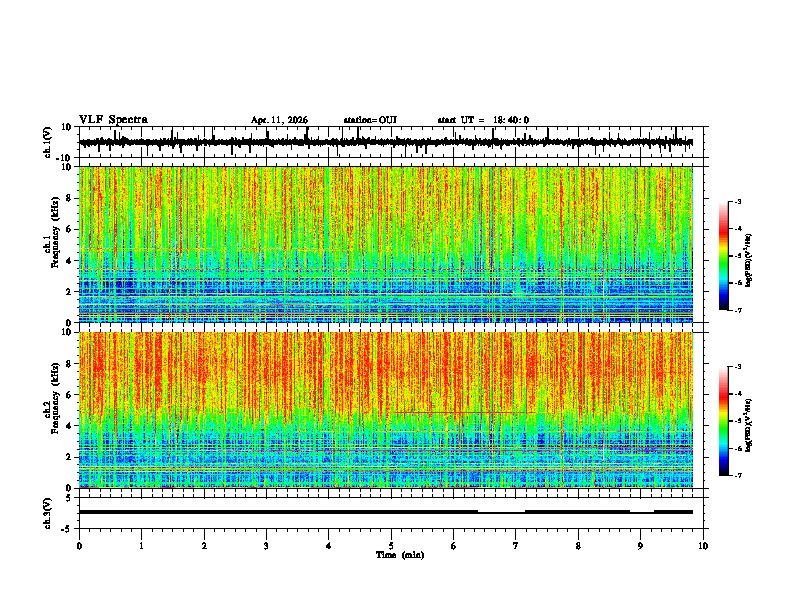This screenshot has height=612, width=792.
Task: Click the "5" tick on the time axis
Action: pyautogui.click(x=391, y=546)
